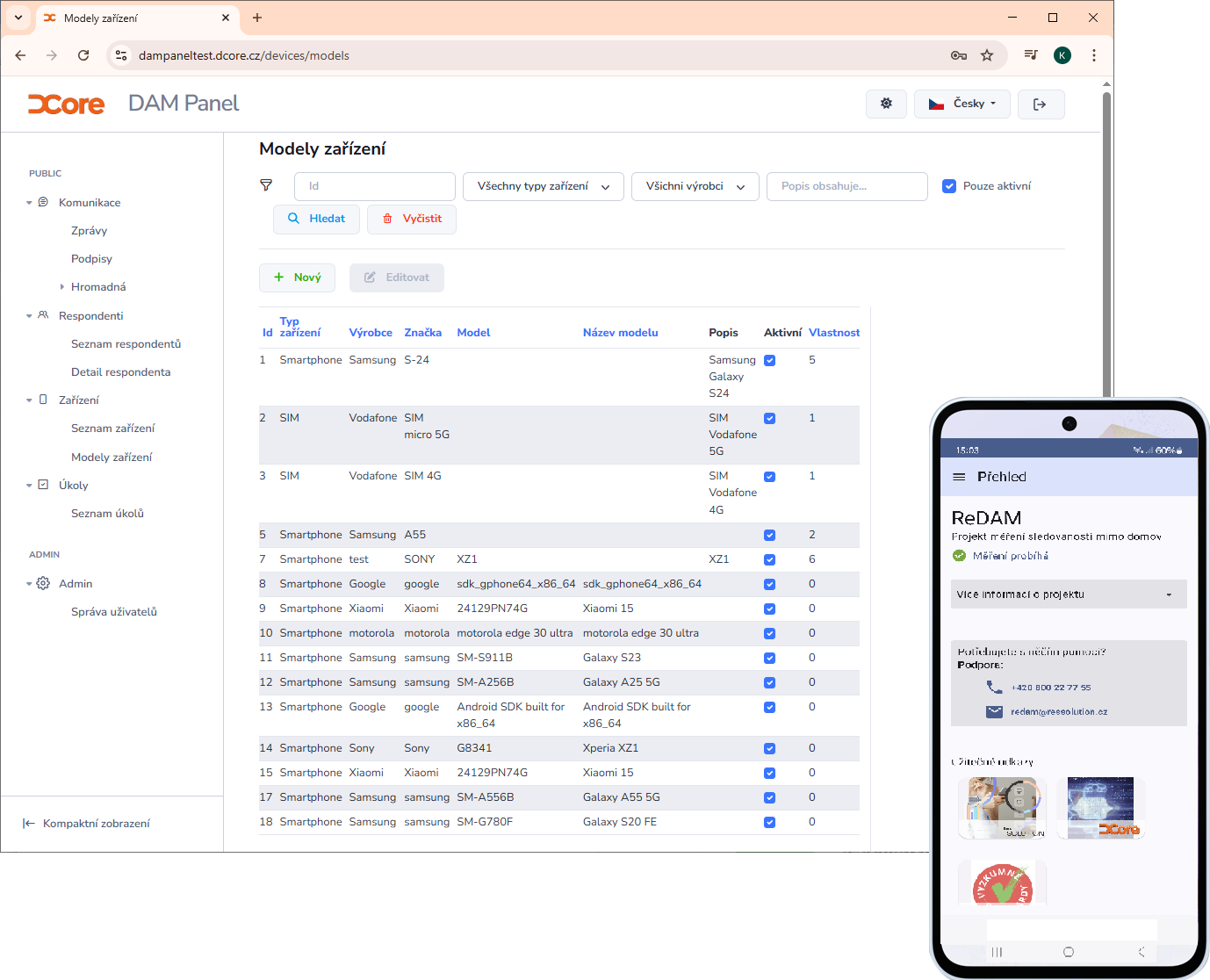The image size is (1210, 980).
Task: Open the Česky language dropdown
Action: 962,104
